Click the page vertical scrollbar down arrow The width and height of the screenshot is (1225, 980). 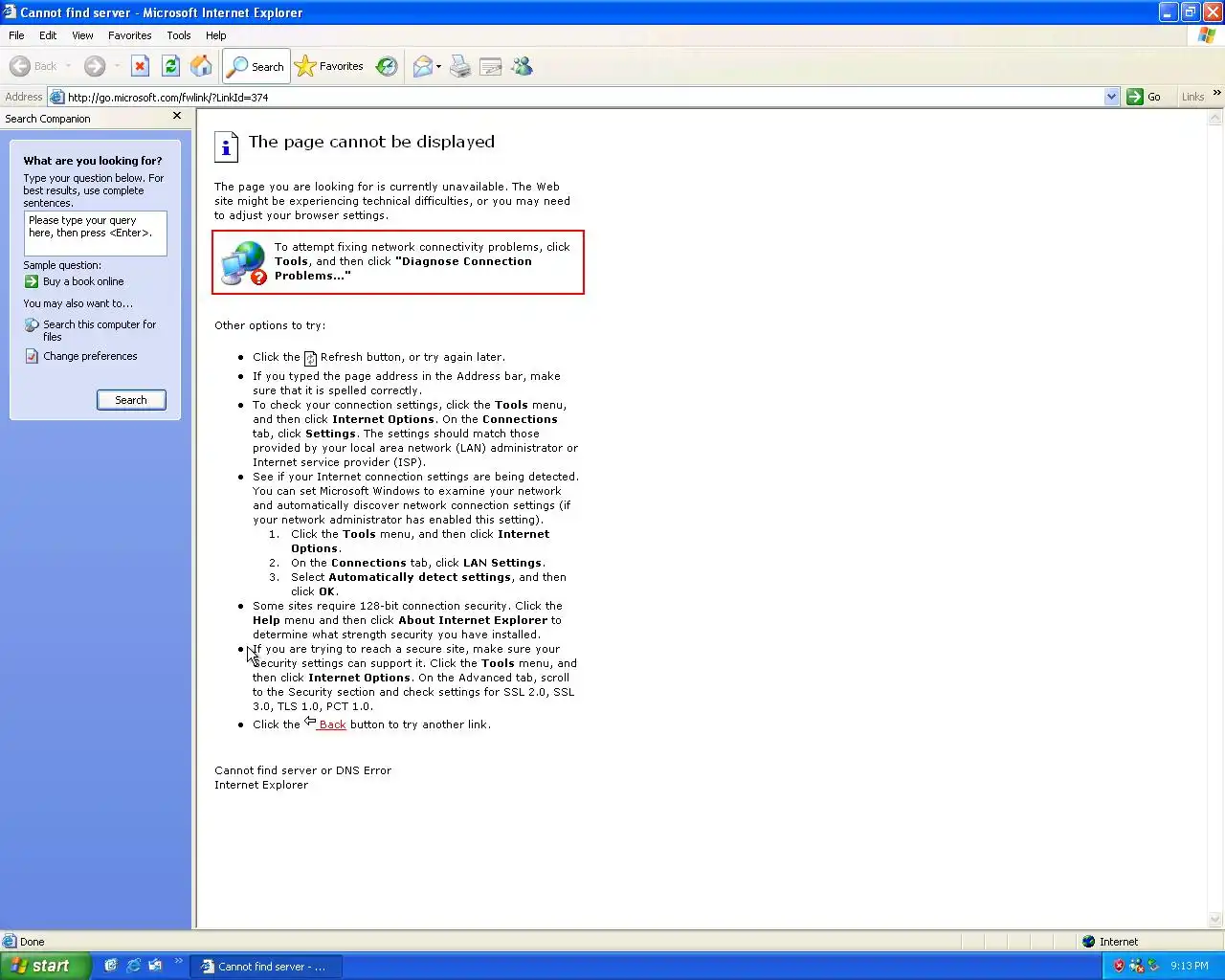[x=1215, y=920]
